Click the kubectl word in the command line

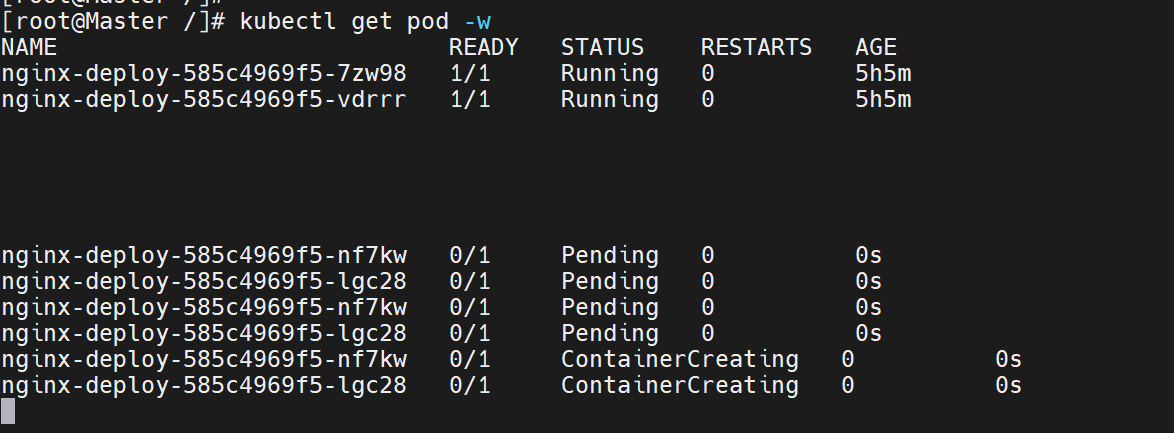[288, 21]
